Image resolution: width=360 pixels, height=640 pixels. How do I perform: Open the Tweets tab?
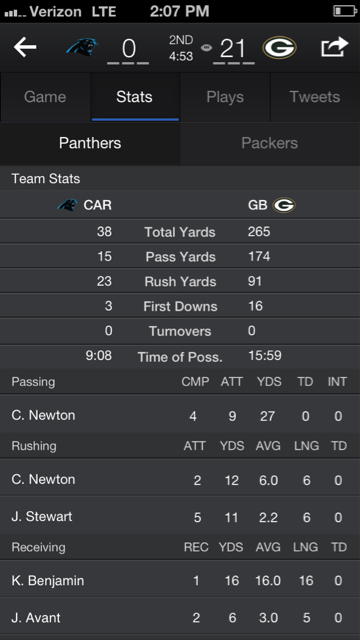coord(315,97)
